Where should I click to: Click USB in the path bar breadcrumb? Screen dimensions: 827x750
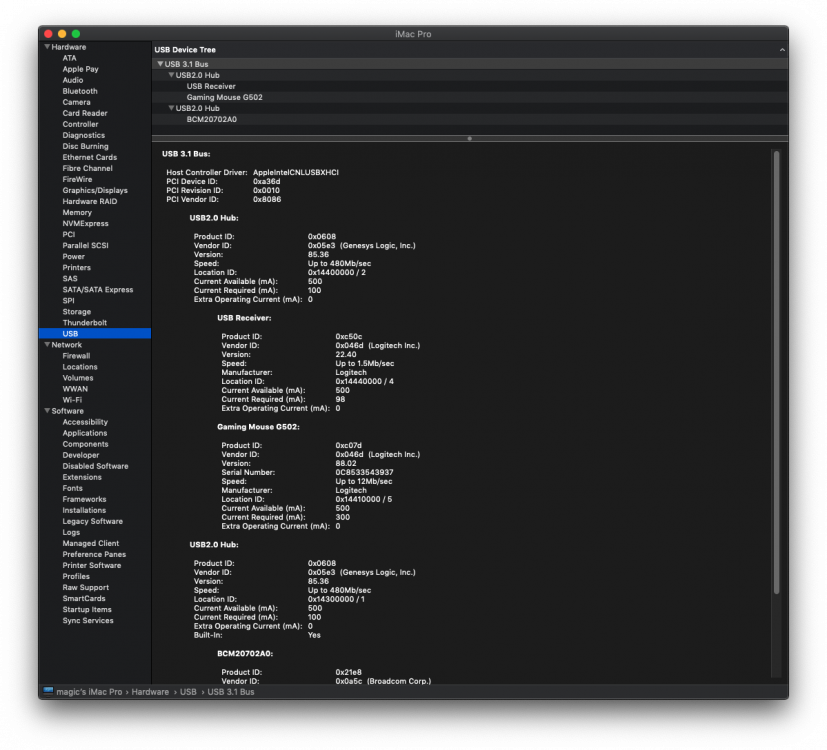pos(188,691)
